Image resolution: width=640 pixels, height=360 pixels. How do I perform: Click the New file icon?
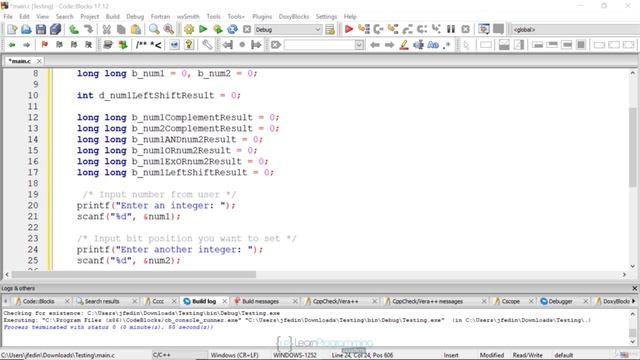point(12,29)
